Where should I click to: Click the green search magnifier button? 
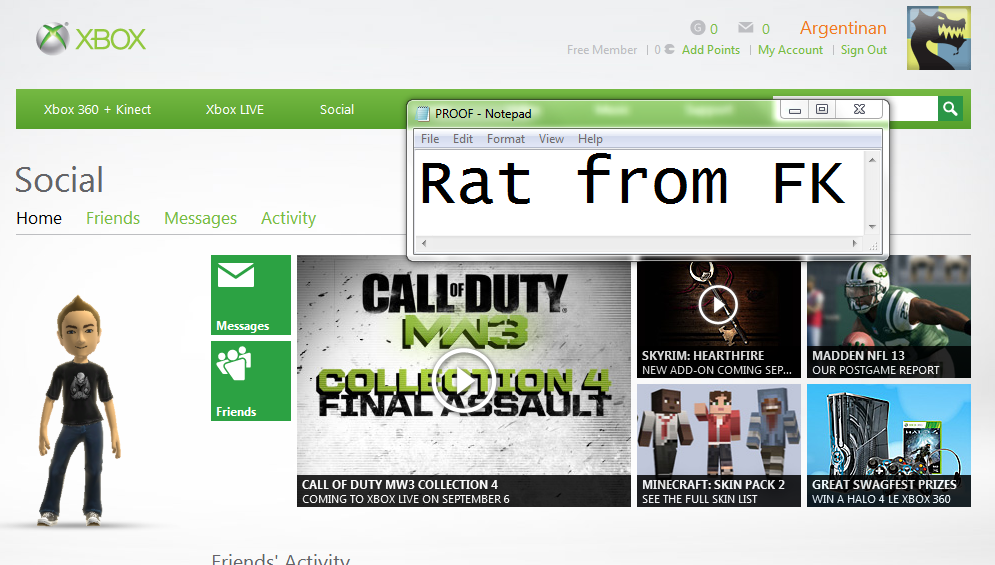(950, 109)
